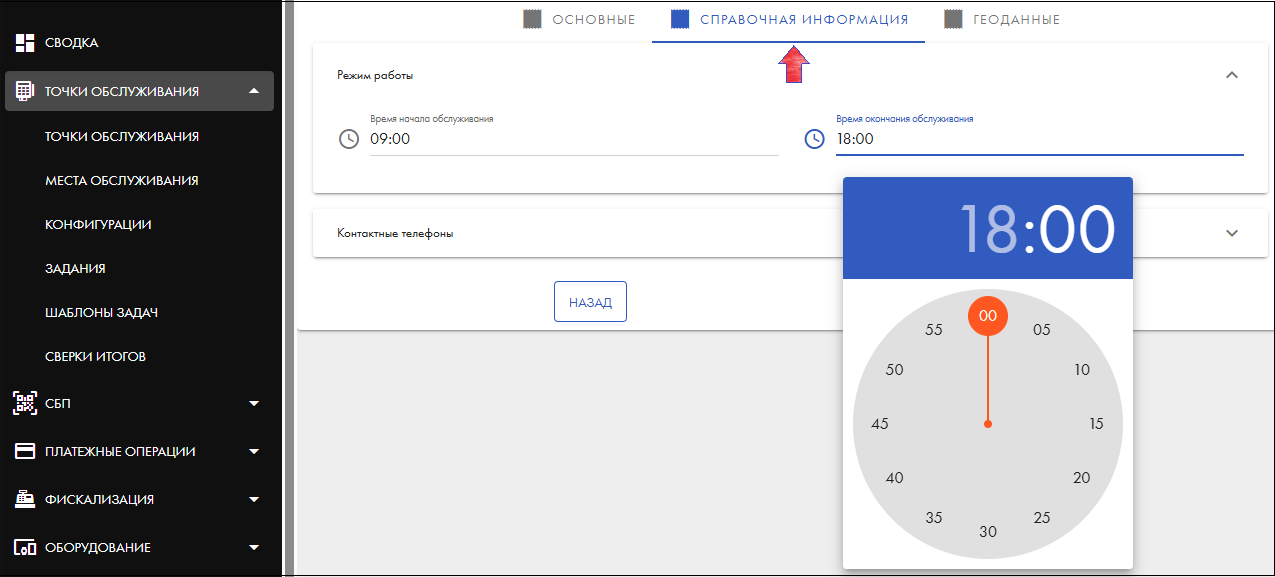Click the Точки обслуживания calculator icon
Image resolution: width=1275 pixels, height=577 pixels.
point(25,91)
